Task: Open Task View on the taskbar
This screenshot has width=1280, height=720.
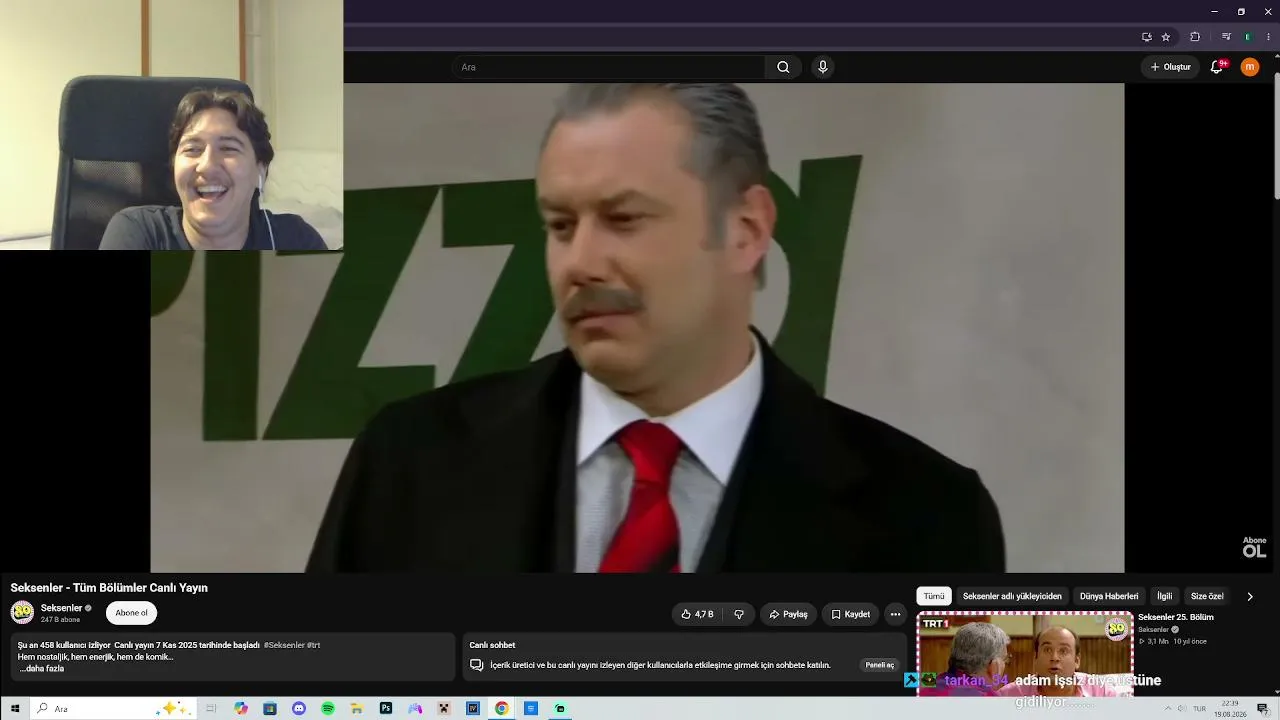Action: tap(211, 708)
